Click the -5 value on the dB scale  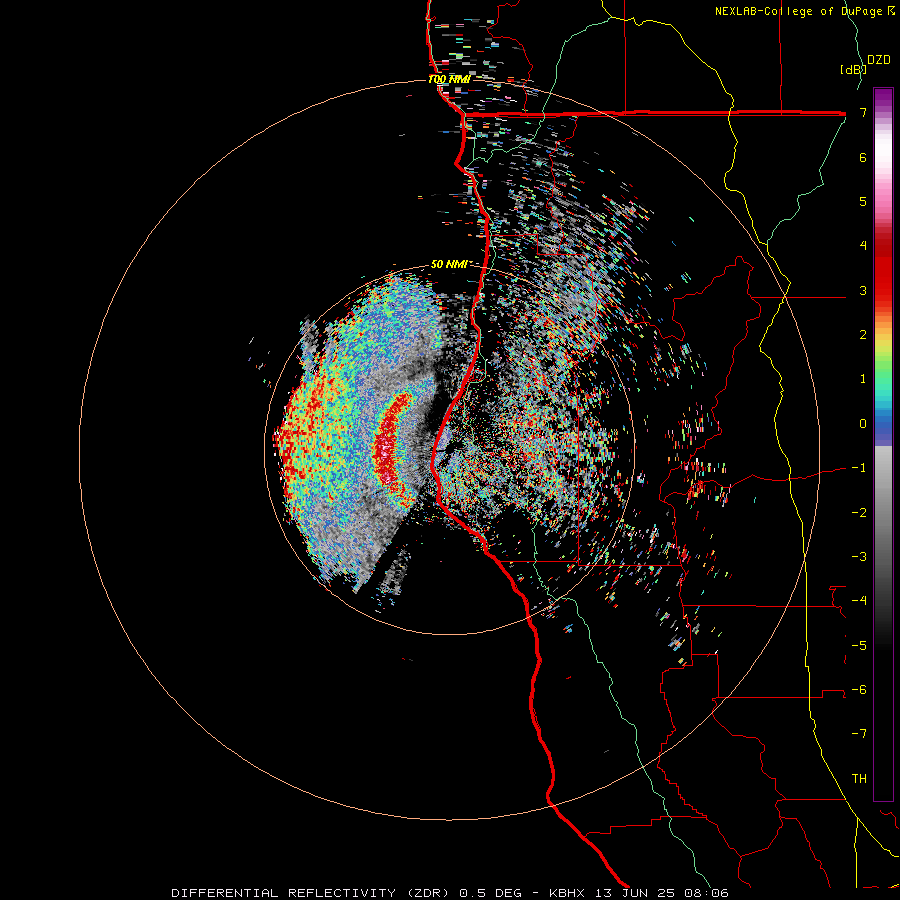(x=859, y=646)
